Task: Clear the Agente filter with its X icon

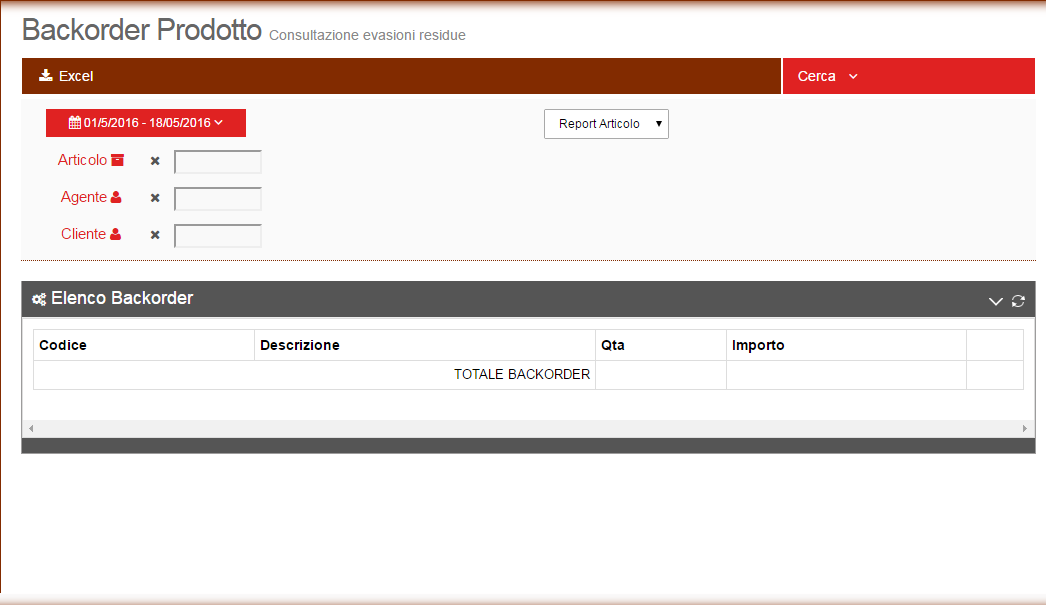Action: click(155, 198)
